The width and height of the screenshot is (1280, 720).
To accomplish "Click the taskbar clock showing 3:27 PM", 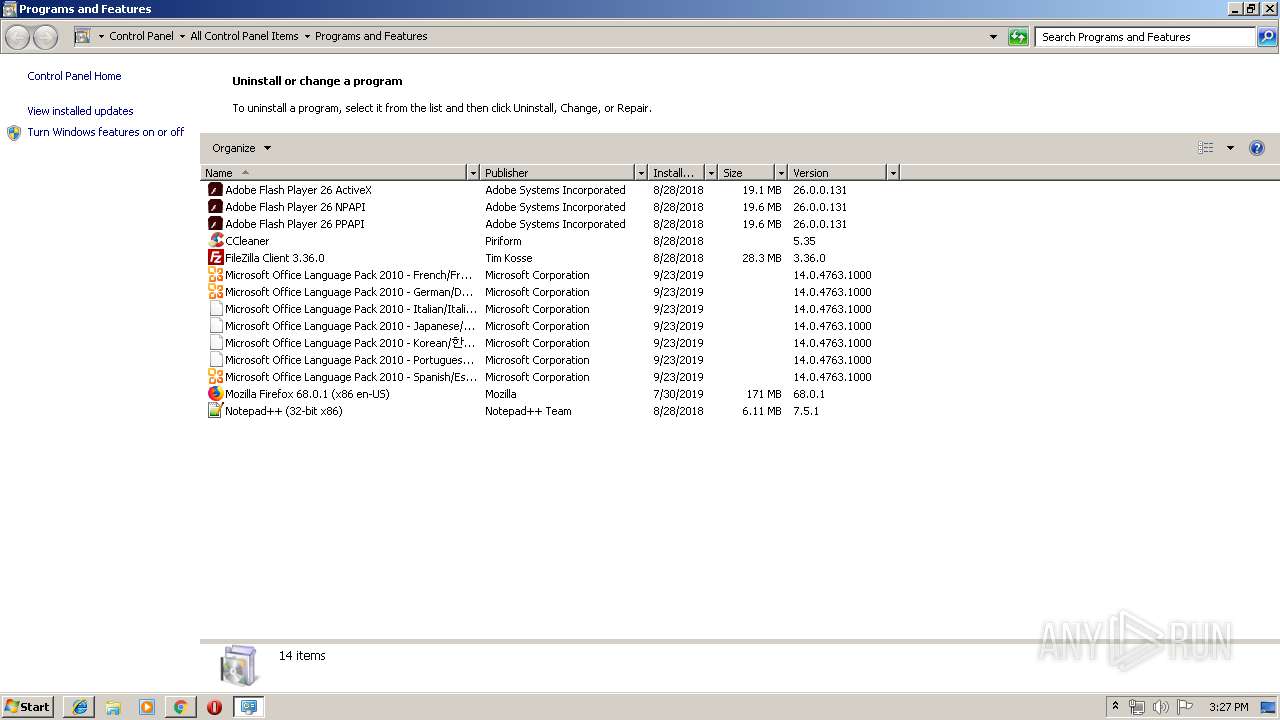I will [1228, 707].
